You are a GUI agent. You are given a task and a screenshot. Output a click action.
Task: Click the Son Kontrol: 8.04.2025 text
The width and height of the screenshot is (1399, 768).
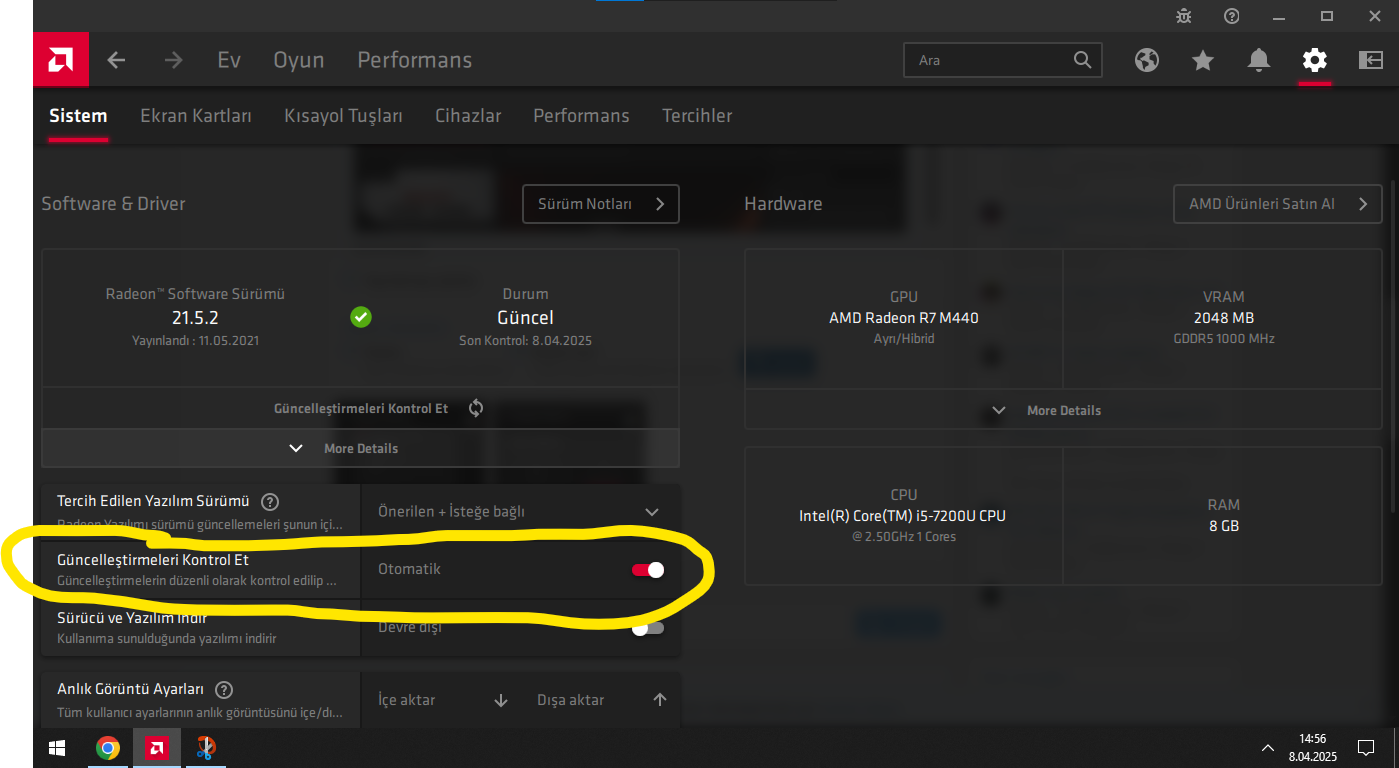525,341
